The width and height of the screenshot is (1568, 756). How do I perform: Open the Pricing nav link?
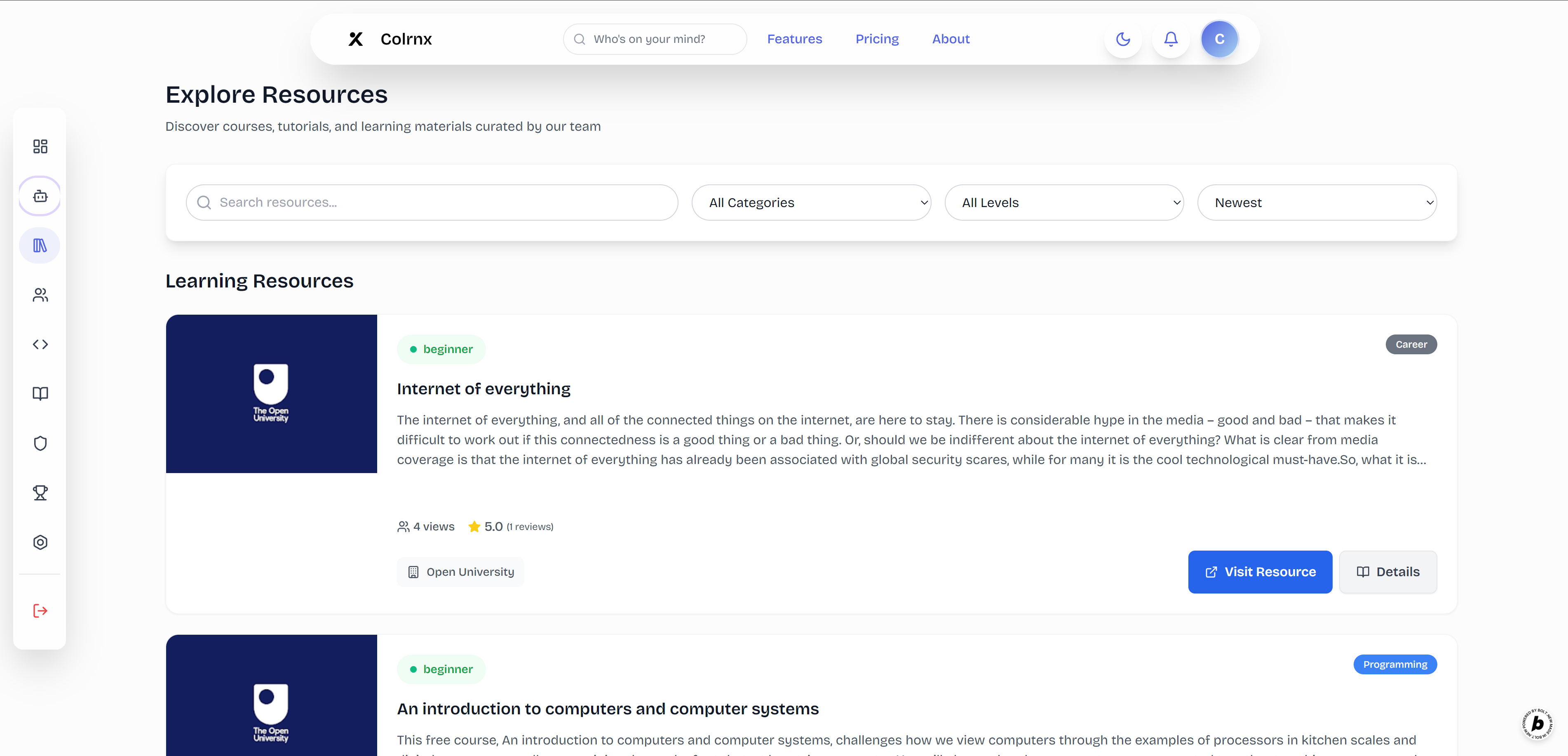coord(876,39)
